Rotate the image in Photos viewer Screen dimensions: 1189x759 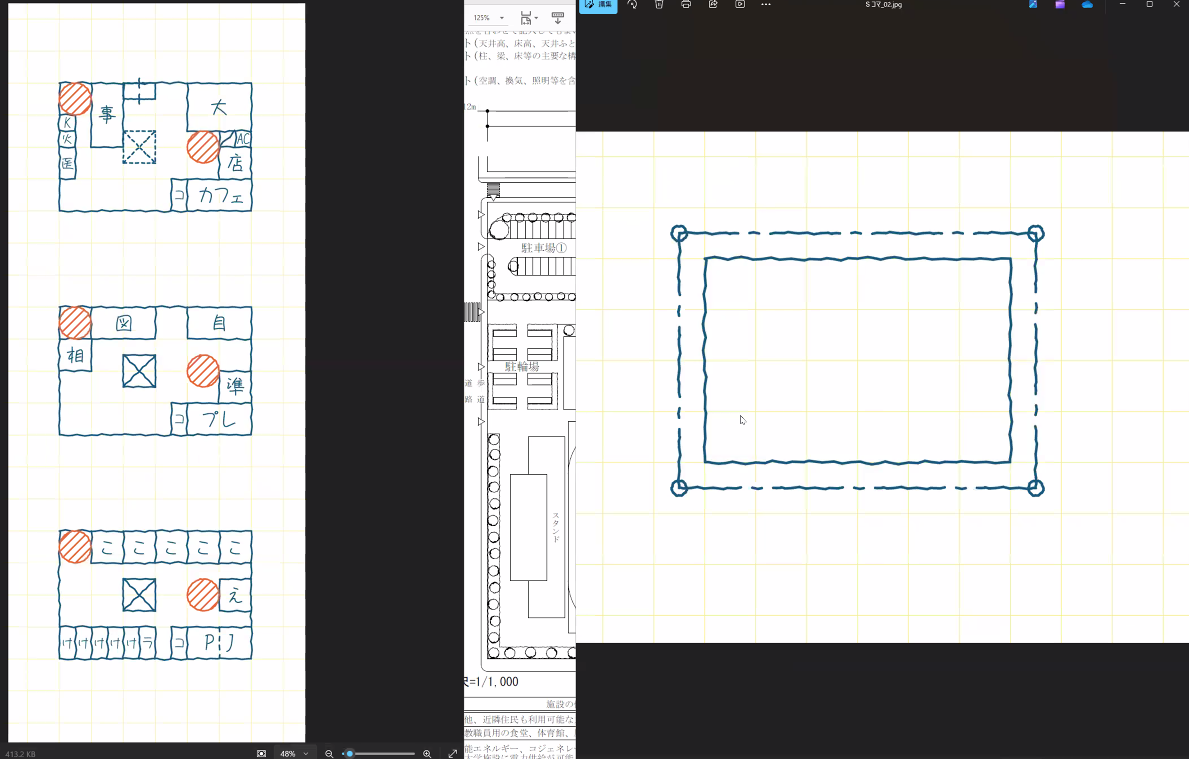pyautogui.click(x=632, y=5)
